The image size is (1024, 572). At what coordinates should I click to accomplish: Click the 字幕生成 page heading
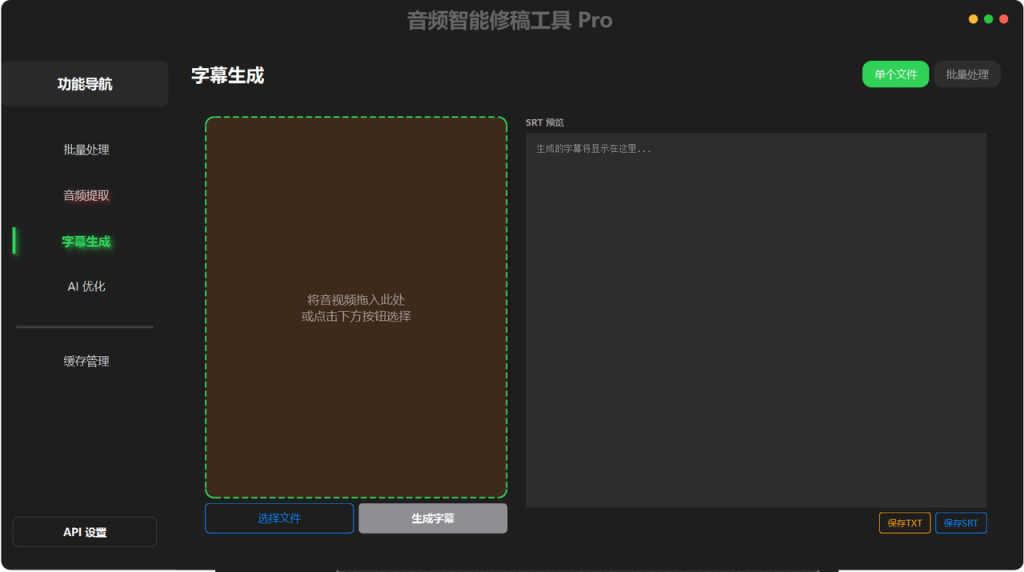point(228,76)
